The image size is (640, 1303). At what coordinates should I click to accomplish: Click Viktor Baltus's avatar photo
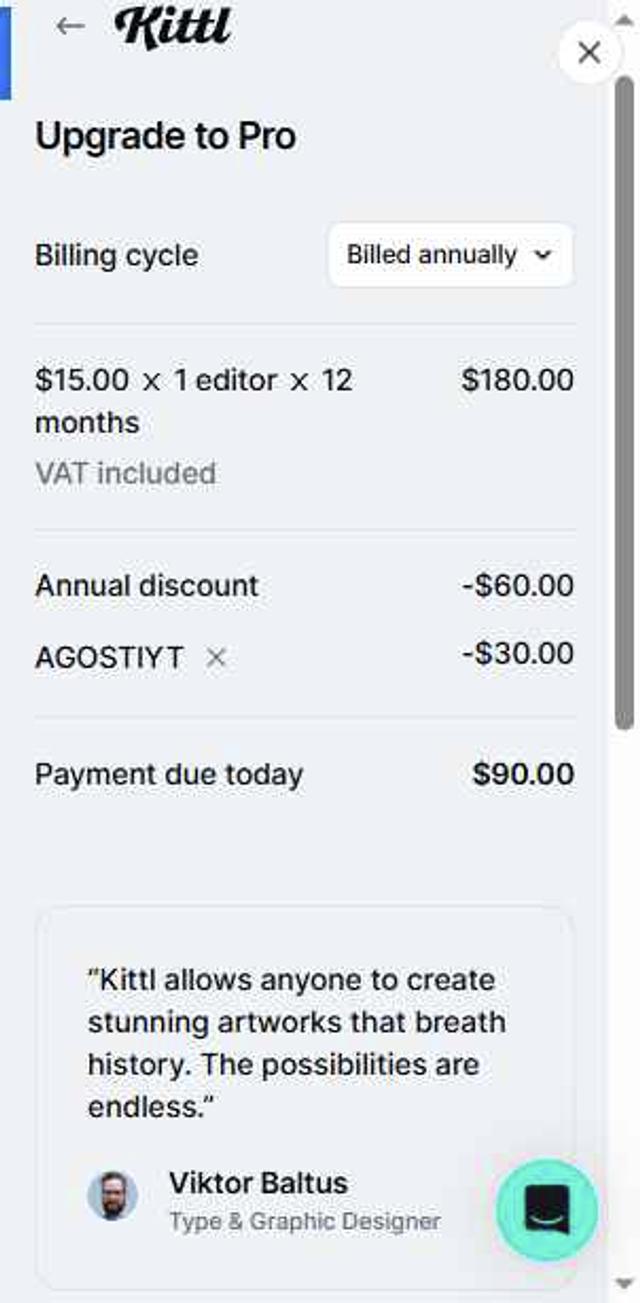click(113, 1196)
